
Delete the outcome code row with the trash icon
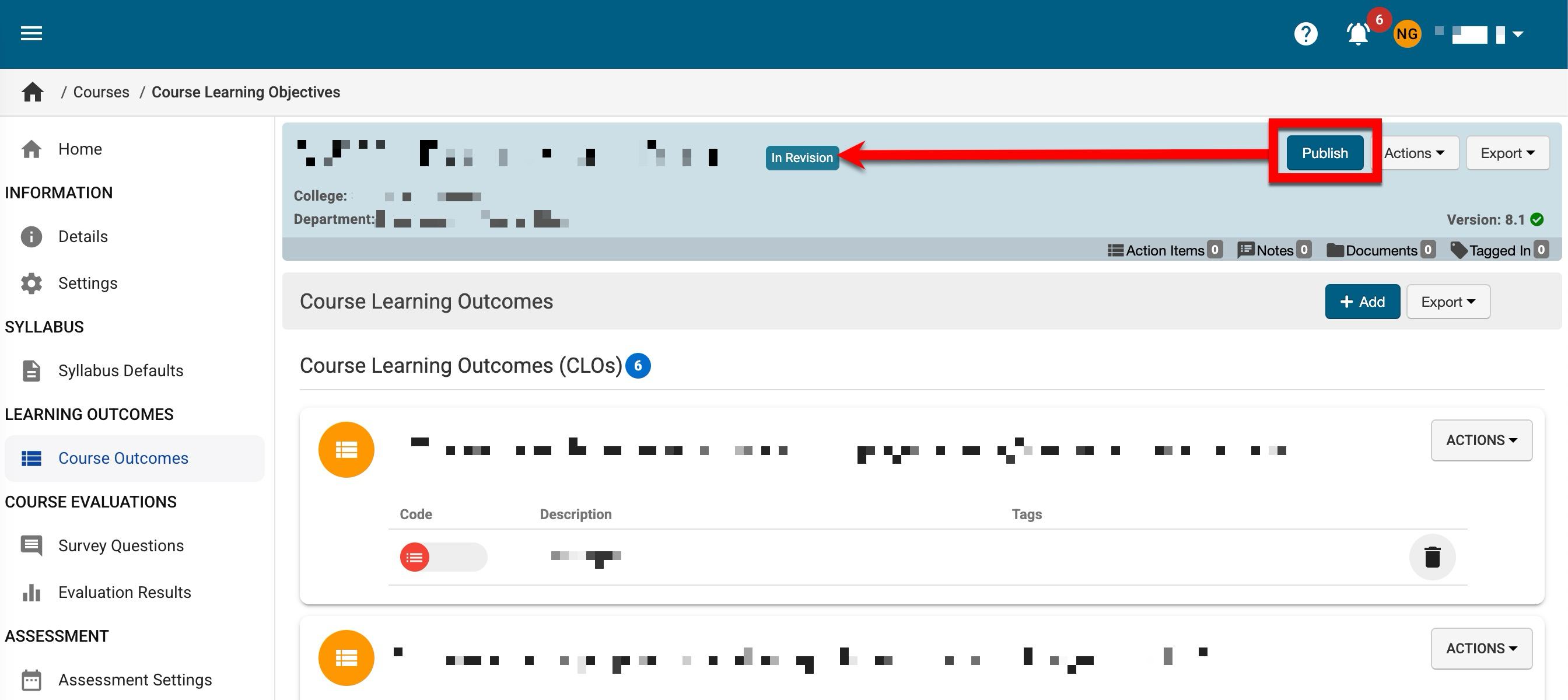point(1431,557)
